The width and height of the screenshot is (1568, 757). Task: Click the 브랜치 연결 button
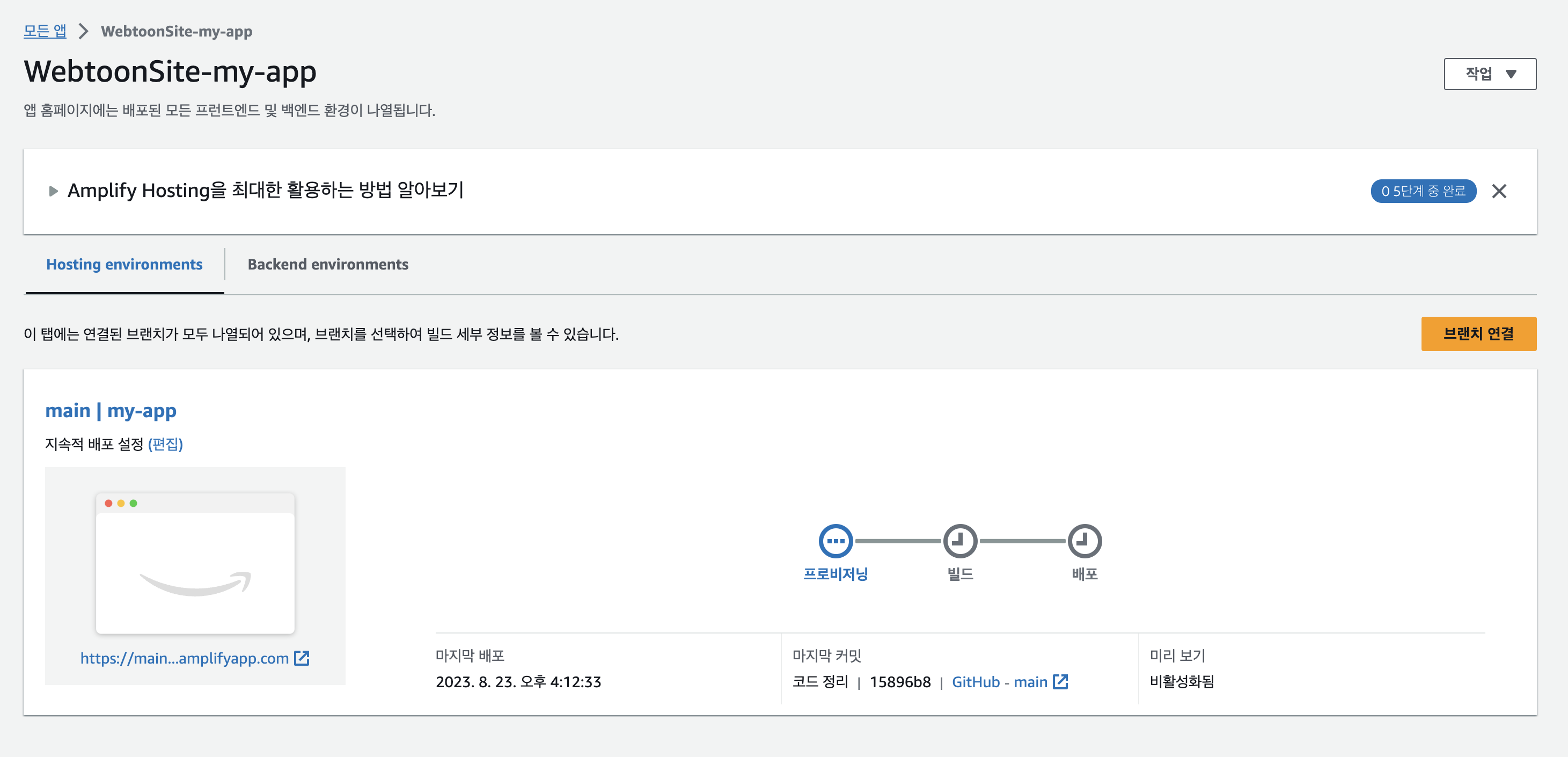(1478, 334)
